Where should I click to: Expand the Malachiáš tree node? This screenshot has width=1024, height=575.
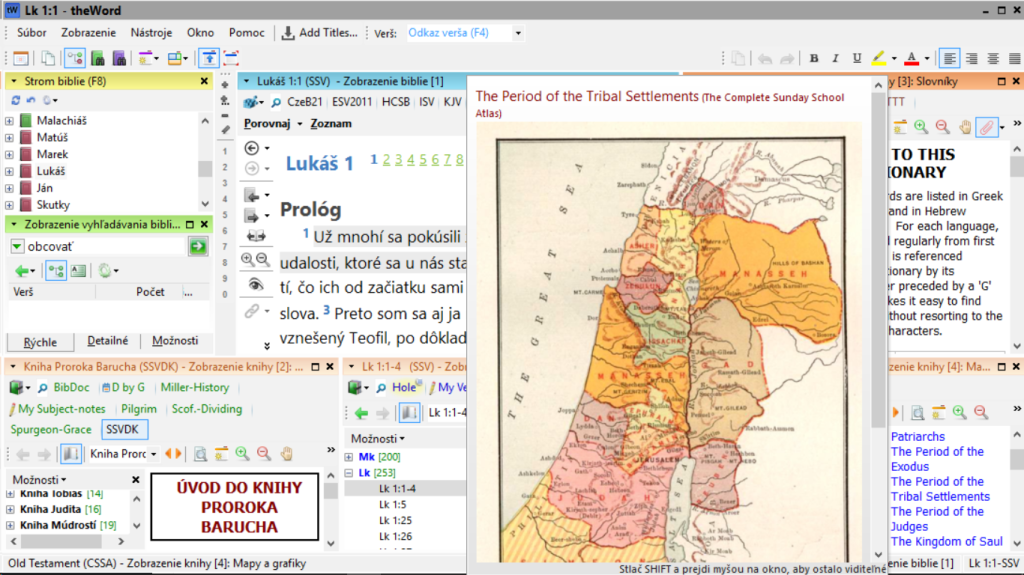pos(9,121)
